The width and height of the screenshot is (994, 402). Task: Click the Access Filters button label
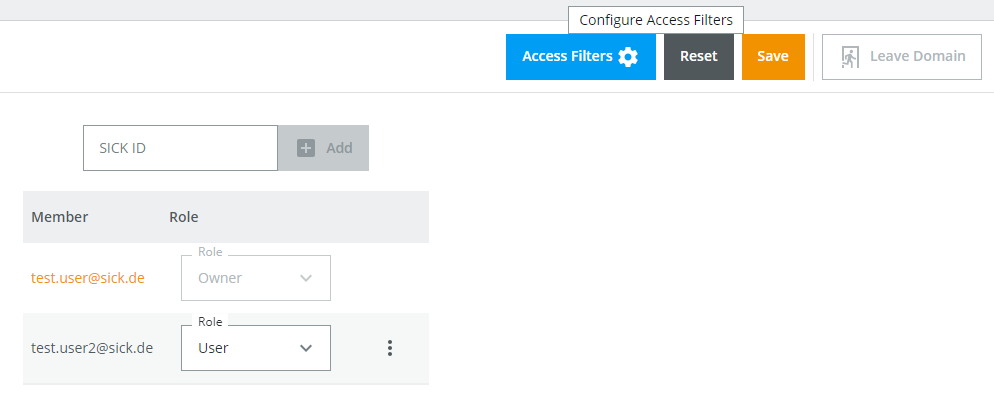click(x=567, y=57)
